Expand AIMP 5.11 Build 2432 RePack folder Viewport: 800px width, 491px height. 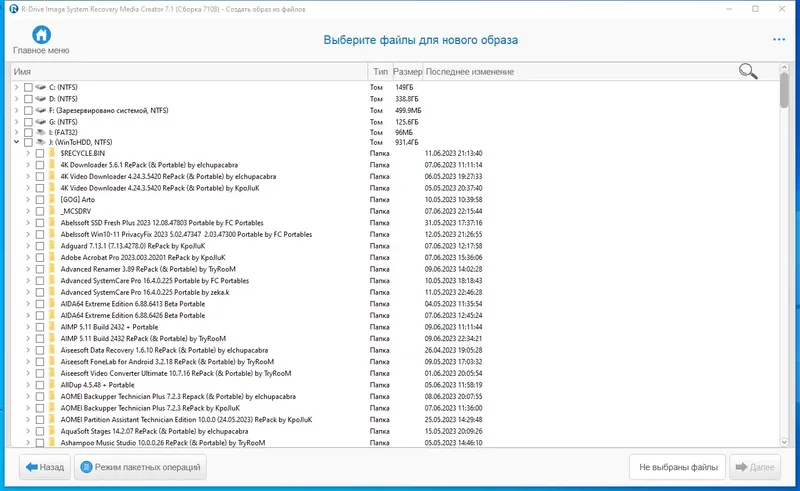[28, 339]
